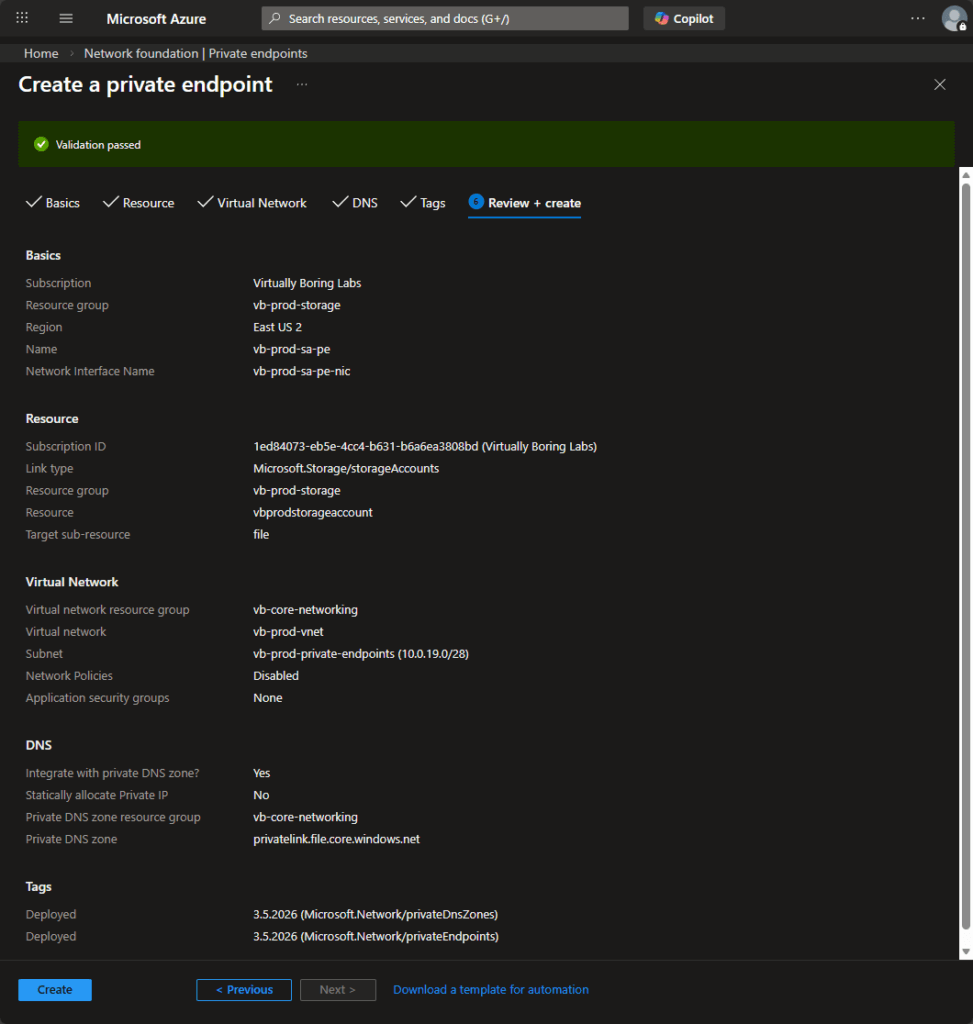The height and width of the screenshot is (1024, 973).
Task: Click the scrollbar up arrow
Action: (x=966, y=175)
